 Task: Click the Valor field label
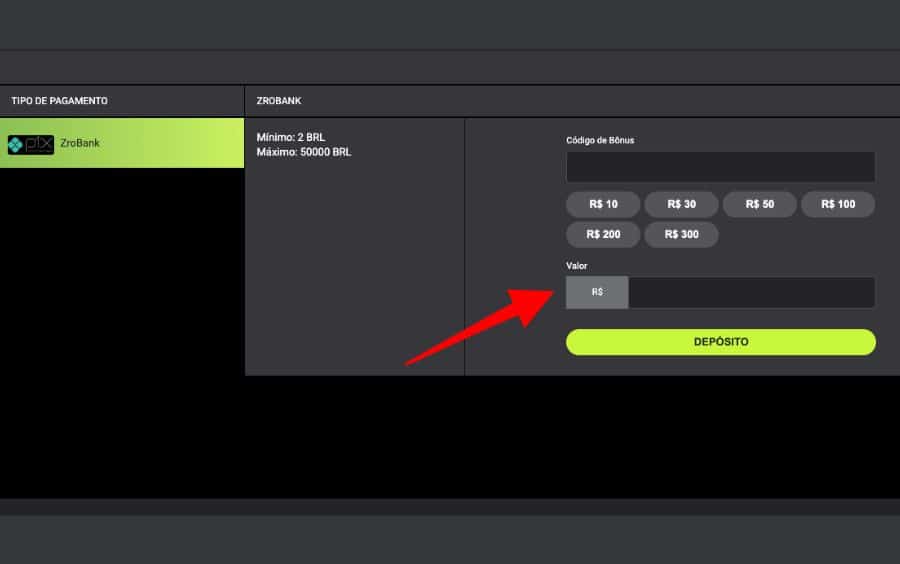pyautogui.click(x=577, y=266)
